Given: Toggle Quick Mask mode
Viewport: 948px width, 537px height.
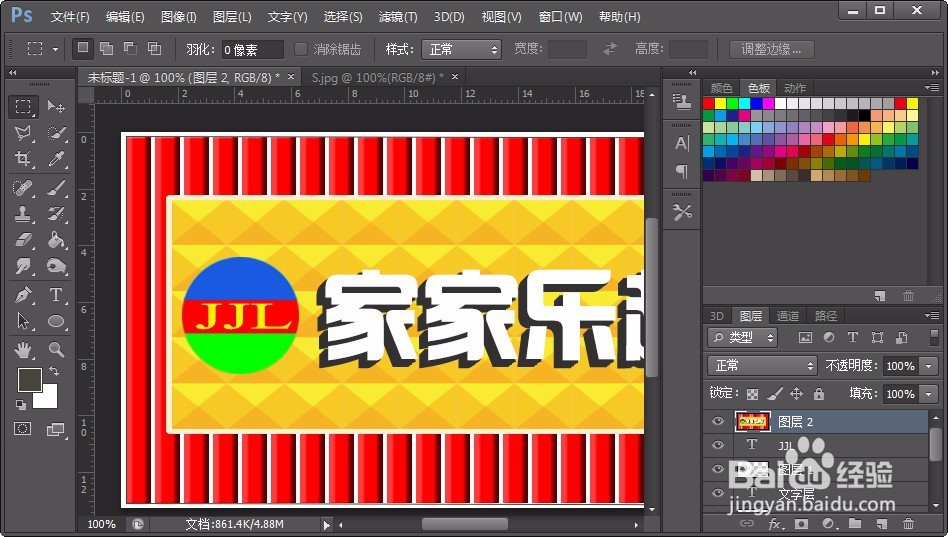Looking at the screenshot, I should click(23, 429).
